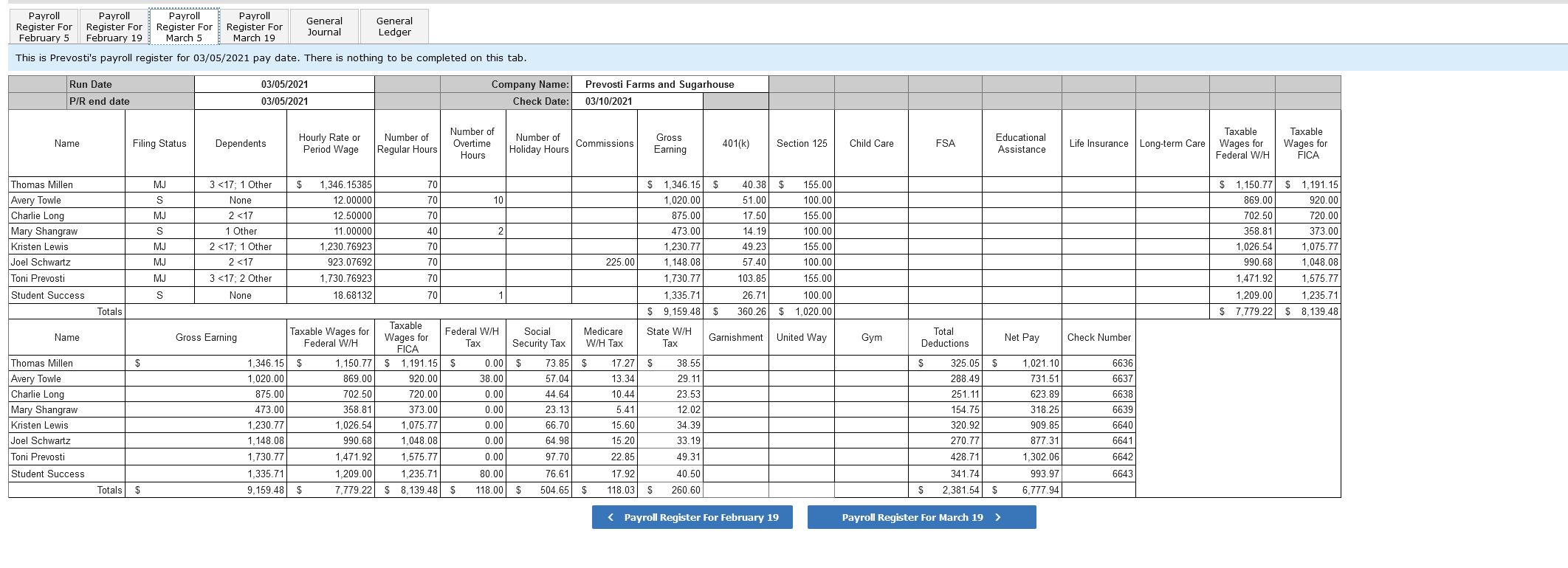Click Long-term Care column header
Viewport: 1568px width, 568px height.
pyautogui.click(x=1172, y=143)
